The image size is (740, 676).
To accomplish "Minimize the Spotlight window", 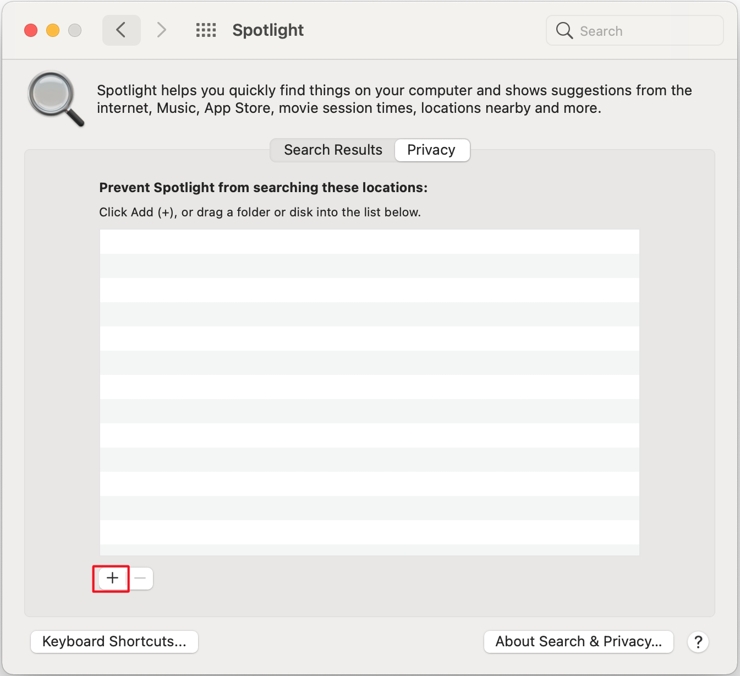I will coord(53,30).
